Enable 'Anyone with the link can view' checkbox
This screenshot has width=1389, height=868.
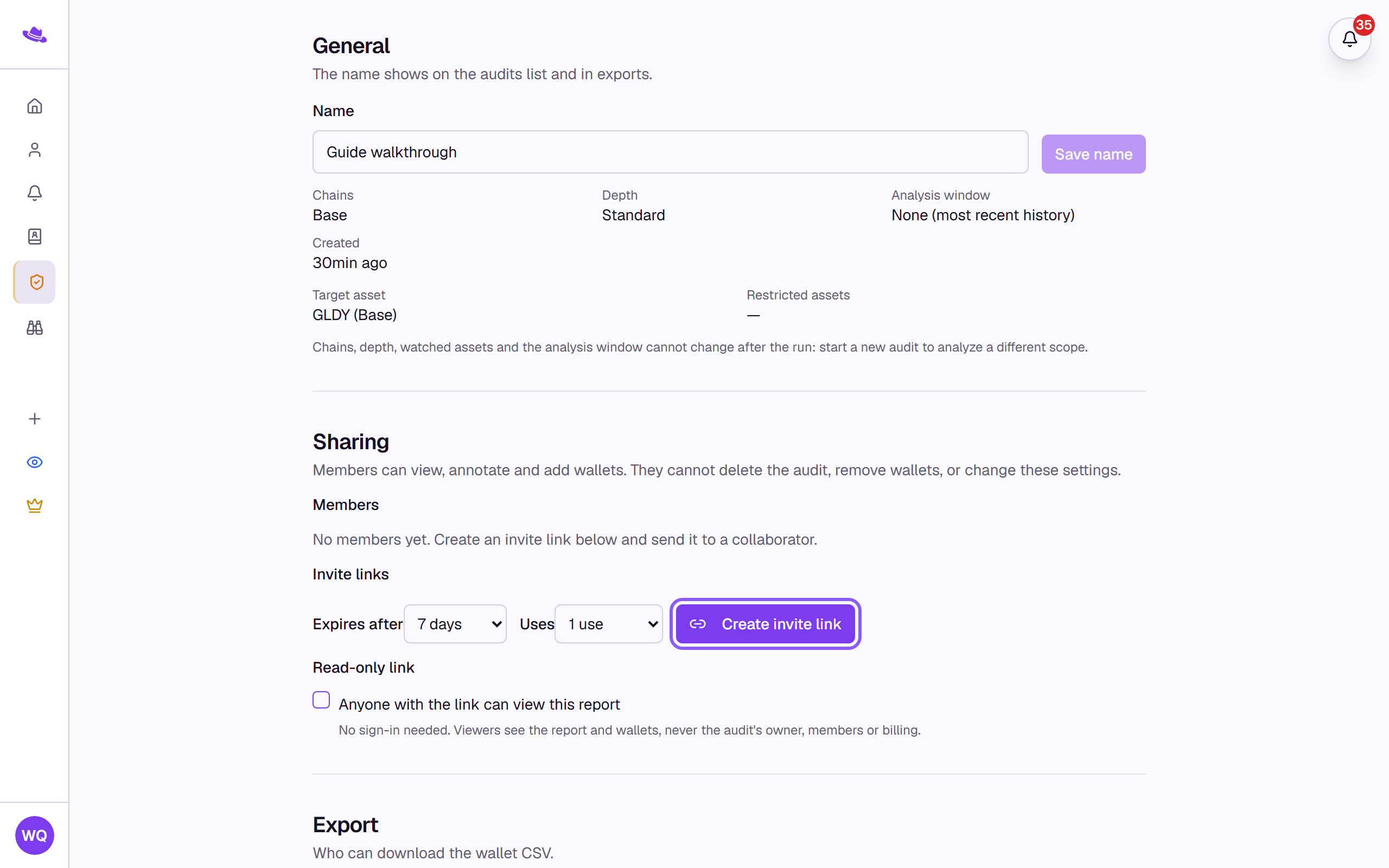pos(321,700)
